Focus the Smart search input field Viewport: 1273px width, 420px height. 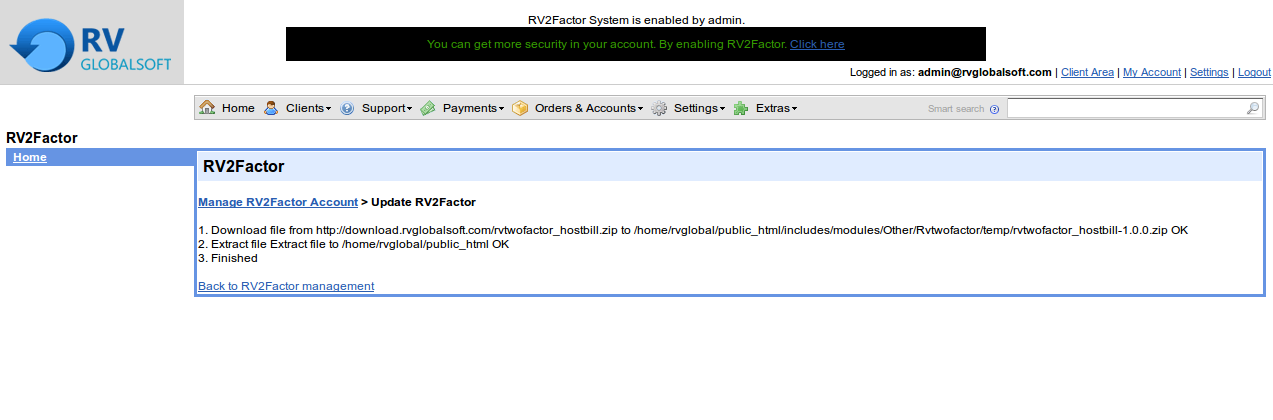(1134, 108)
